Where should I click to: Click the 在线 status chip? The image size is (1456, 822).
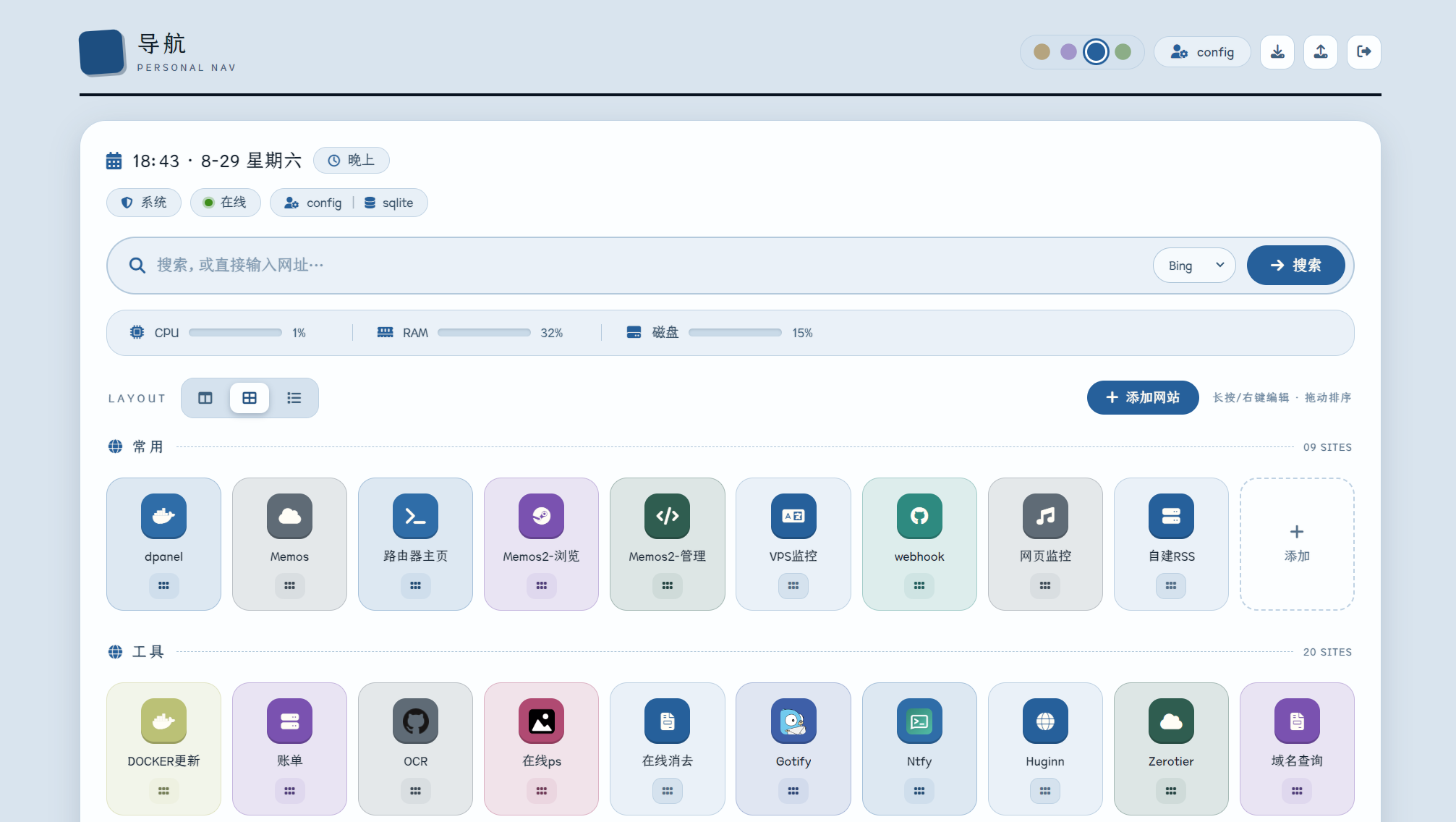pyautogui.click(x=225, y=203)
